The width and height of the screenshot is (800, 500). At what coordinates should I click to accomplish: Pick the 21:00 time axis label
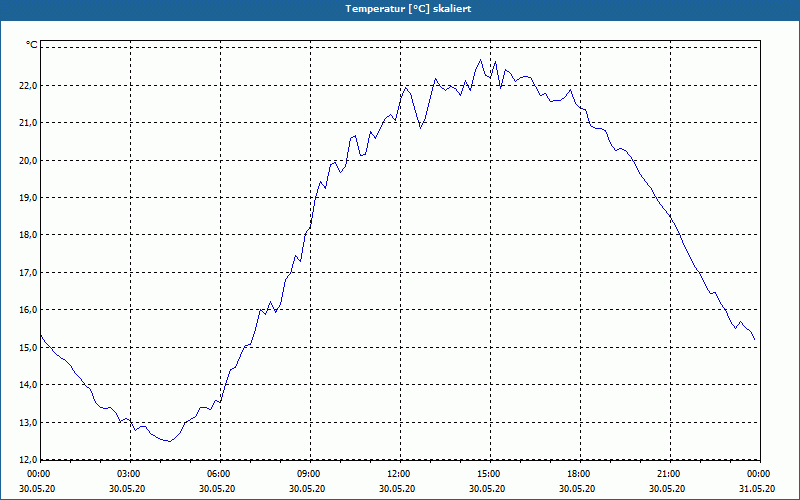pos(669,474)
